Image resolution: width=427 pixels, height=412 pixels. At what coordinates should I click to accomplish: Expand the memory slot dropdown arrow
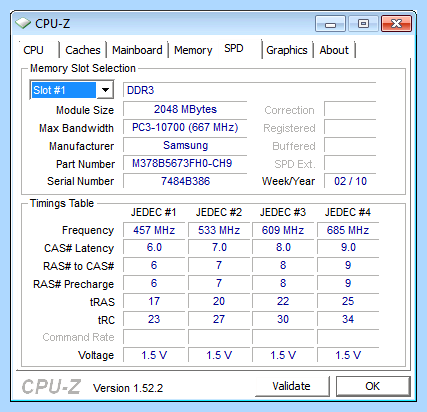[x=105, y=90]
